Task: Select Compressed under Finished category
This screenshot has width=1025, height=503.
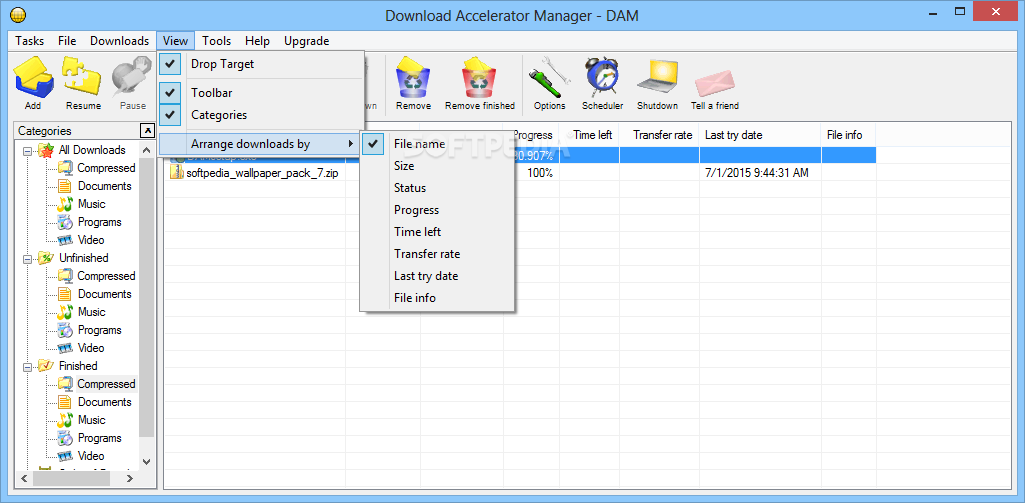Action: (x=106, y=385)
